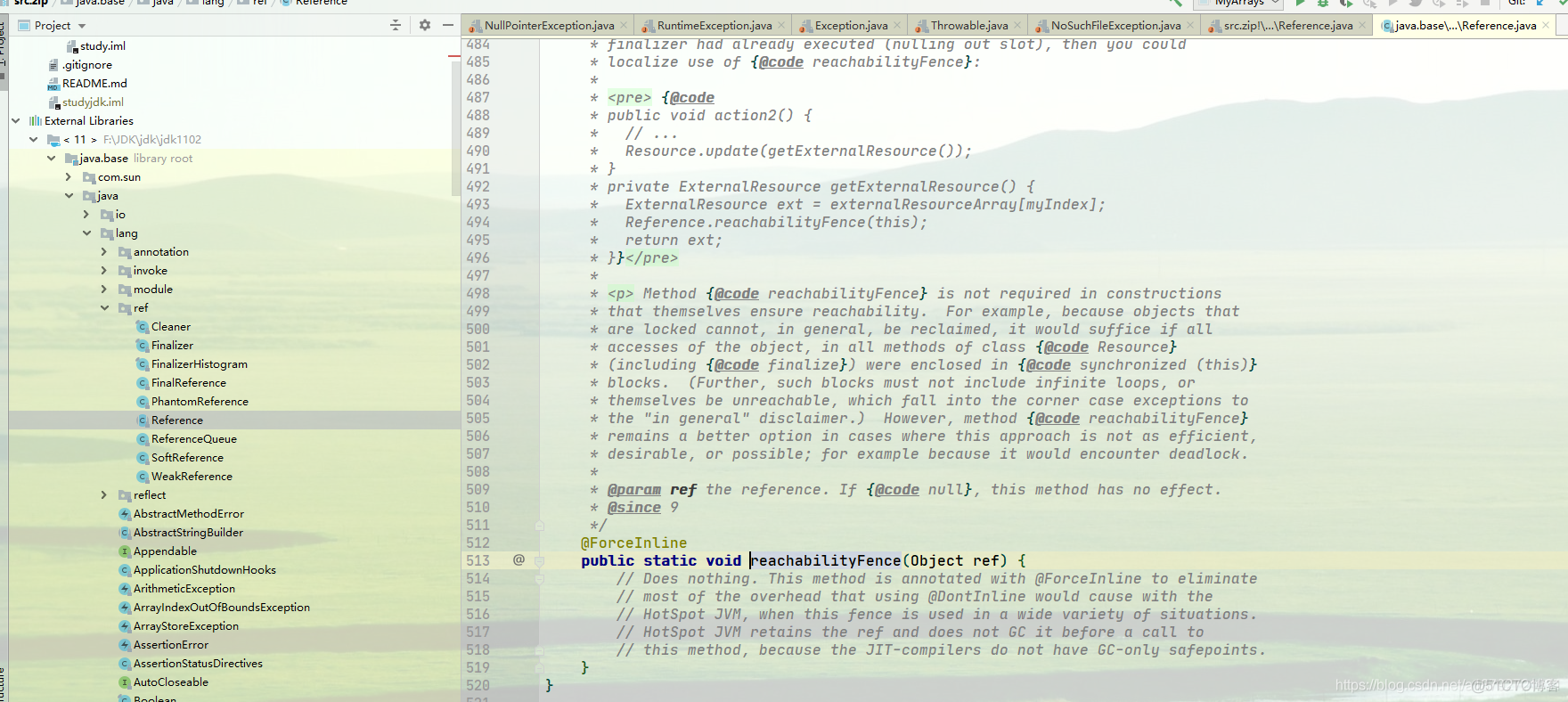Collapse the External Libraries node
Image resolution: width=1568 pixels, height=702 pixels.
coord(16,121)
